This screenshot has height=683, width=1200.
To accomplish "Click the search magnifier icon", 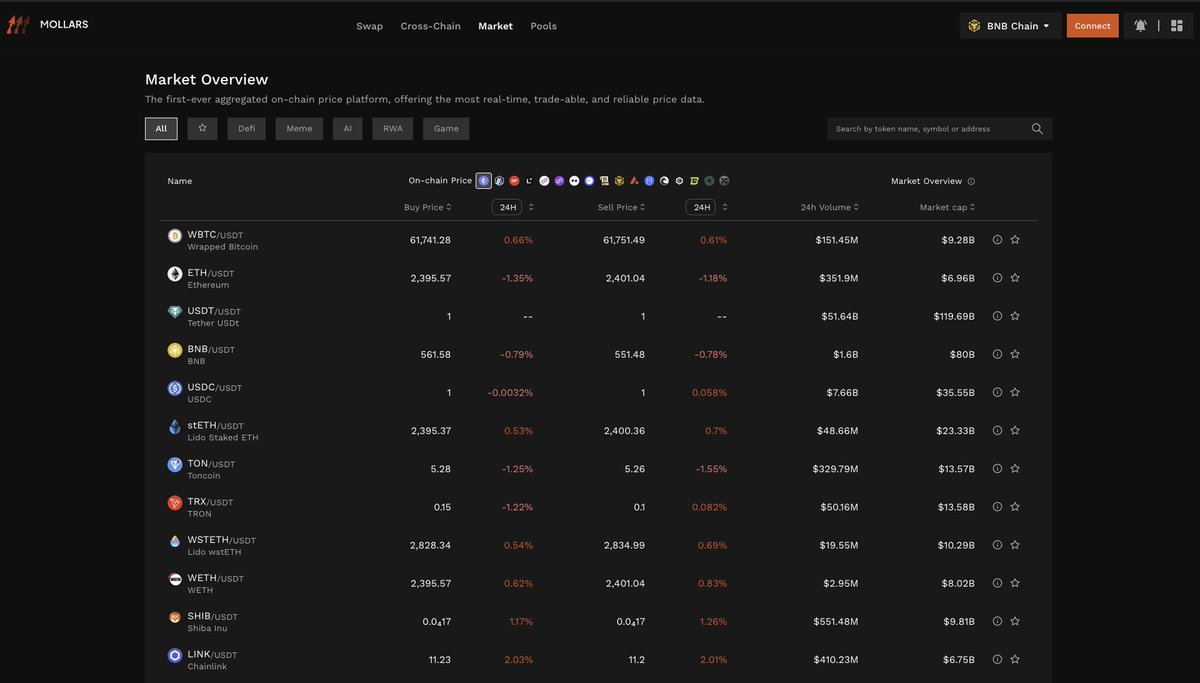I will [1037, 129].
